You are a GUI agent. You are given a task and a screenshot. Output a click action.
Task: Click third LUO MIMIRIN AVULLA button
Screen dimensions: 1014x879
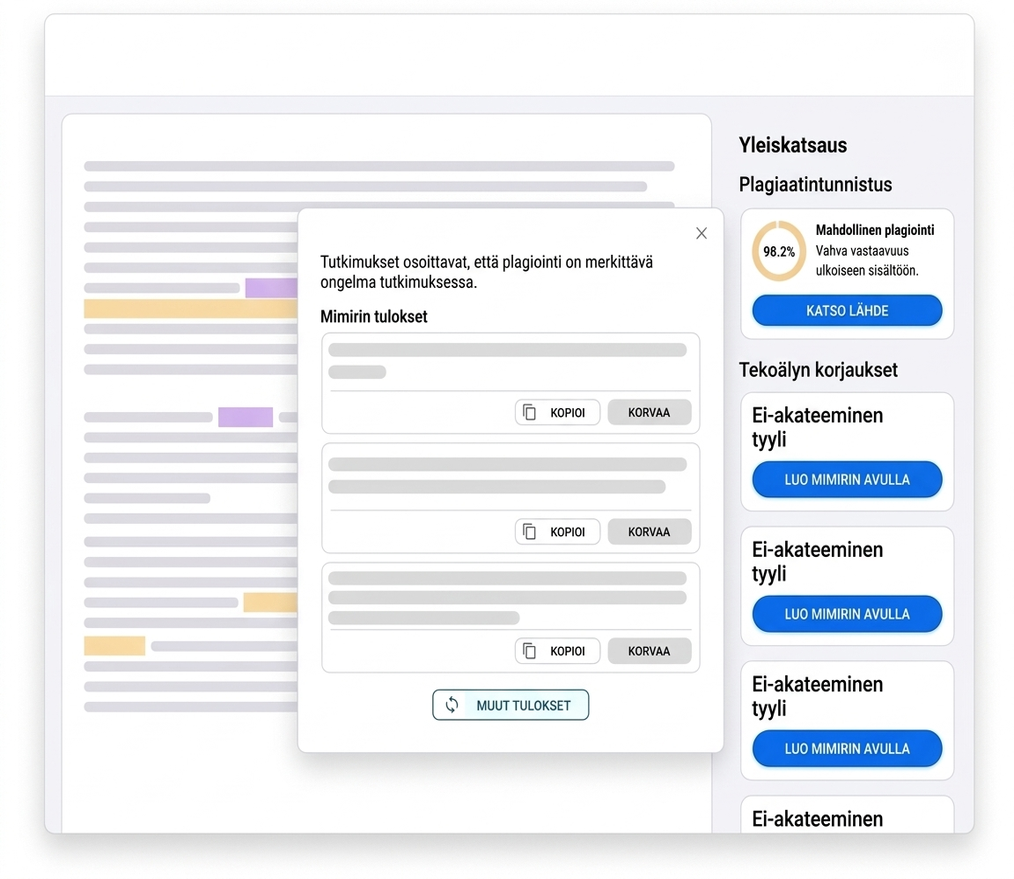[847, 748]
